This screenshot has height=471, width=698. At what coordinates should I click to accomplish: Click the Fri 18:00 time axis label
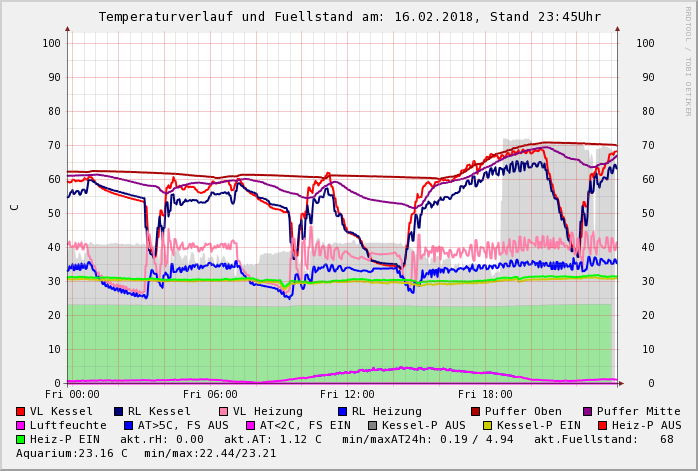[x=485, y=395]
